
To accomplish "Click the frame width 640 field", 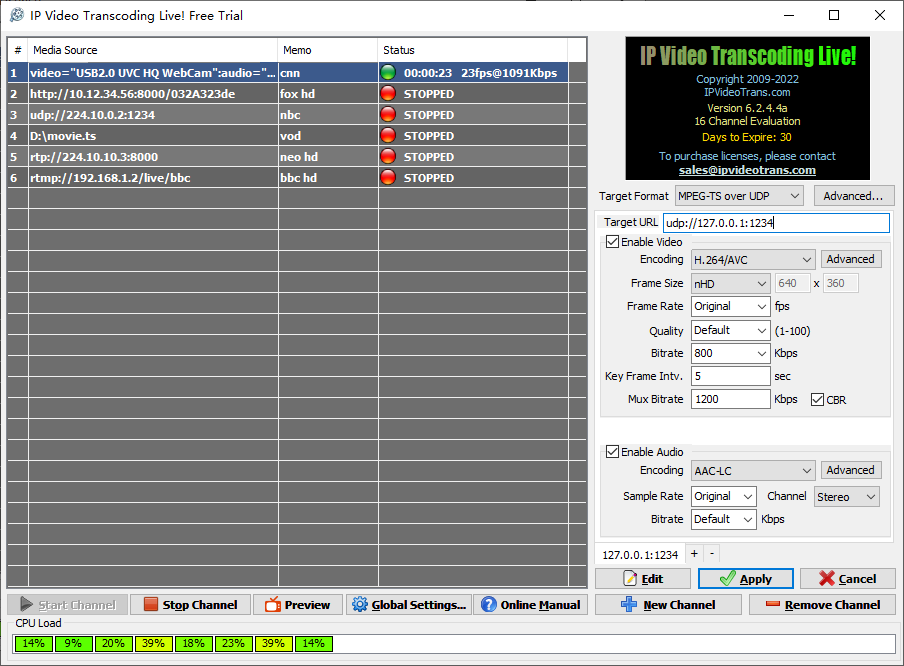I will (x=792, y=283).
